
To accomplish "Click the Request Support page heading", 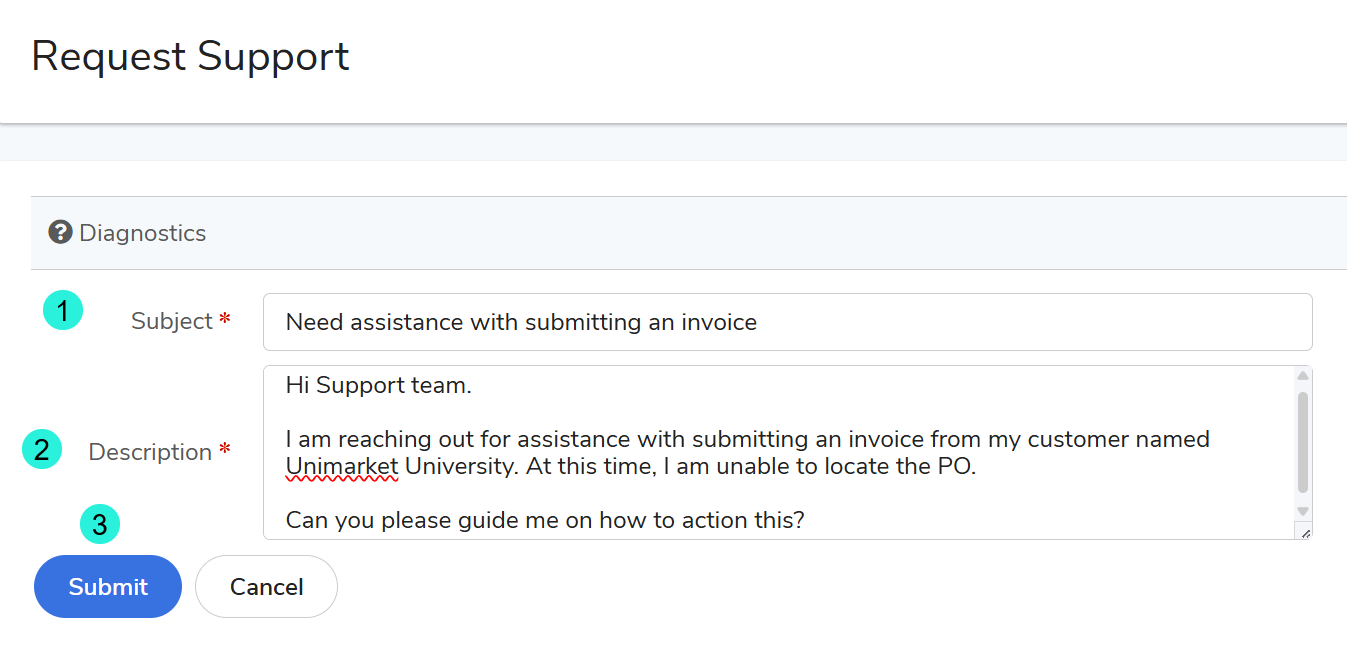I will (191, 56).
